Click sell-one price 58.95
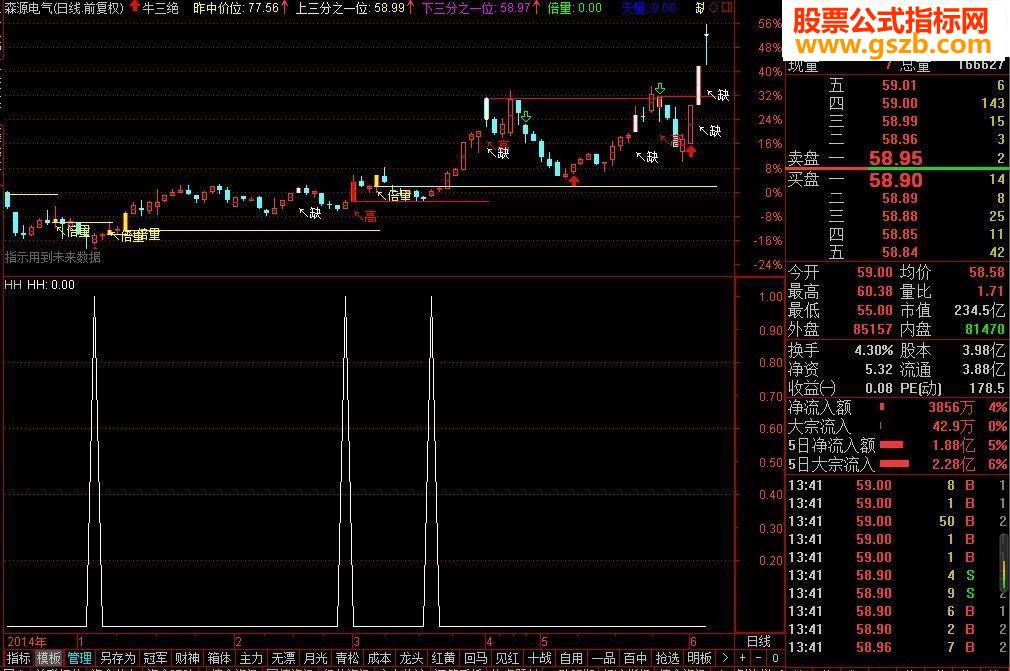 click(x=895, y=158)
